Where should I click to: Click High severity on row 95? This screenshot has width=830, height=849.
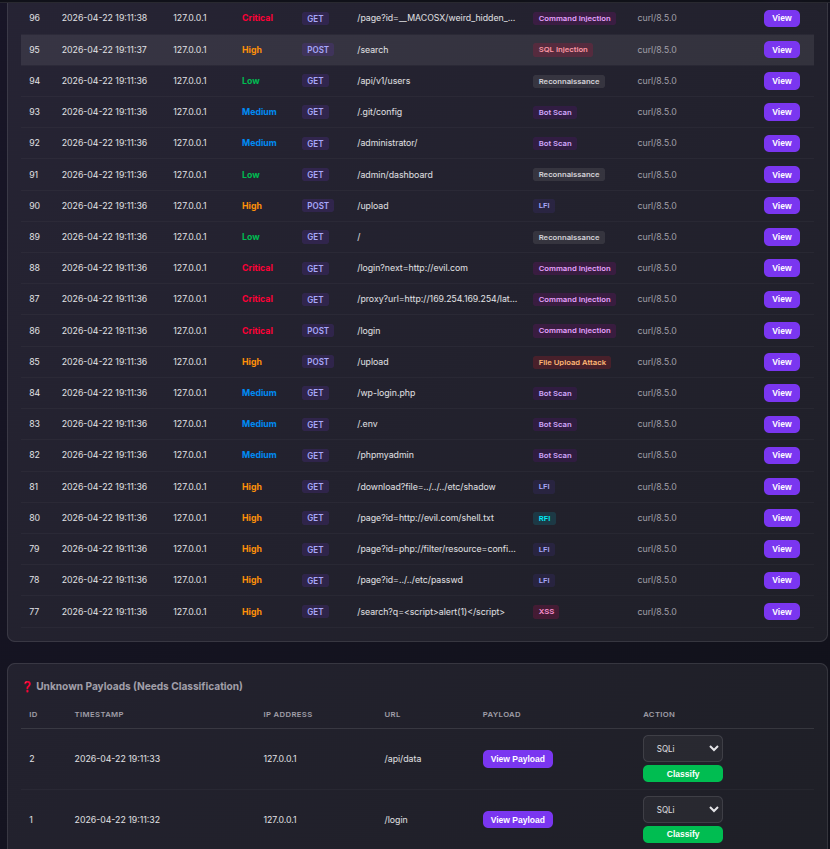click(252, 50)
